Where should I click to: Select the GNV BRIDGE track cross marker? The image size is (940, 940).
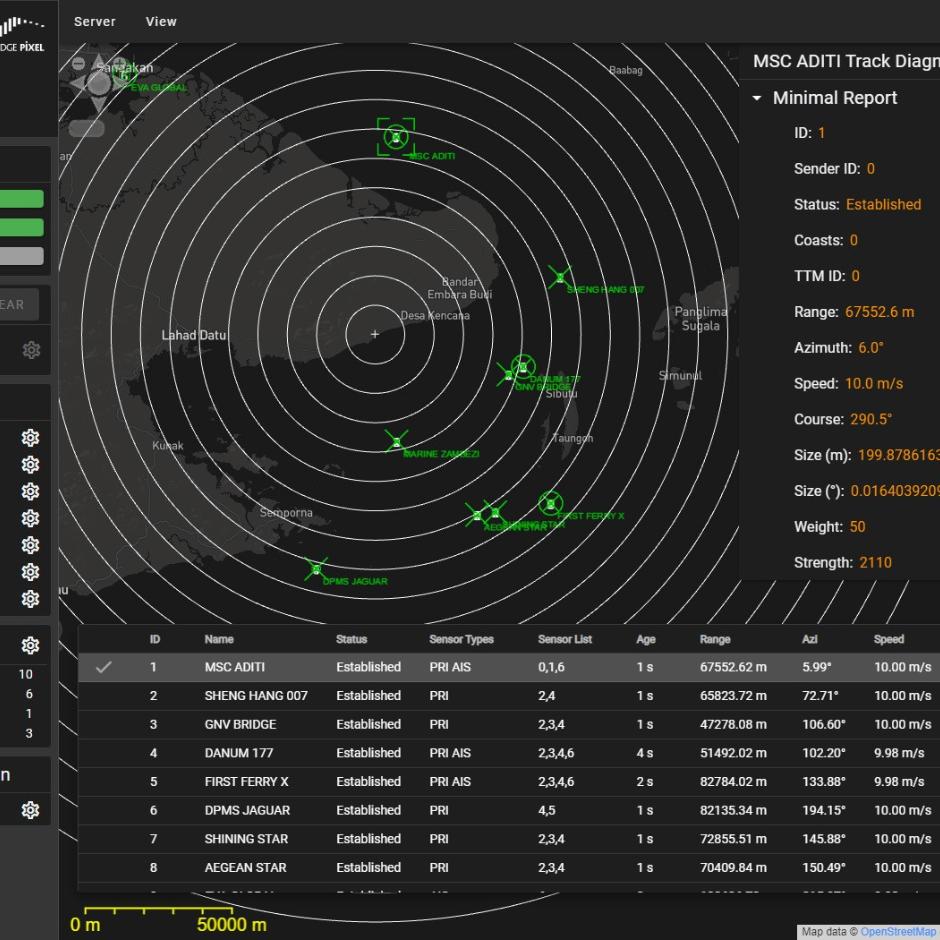[508, 375]
